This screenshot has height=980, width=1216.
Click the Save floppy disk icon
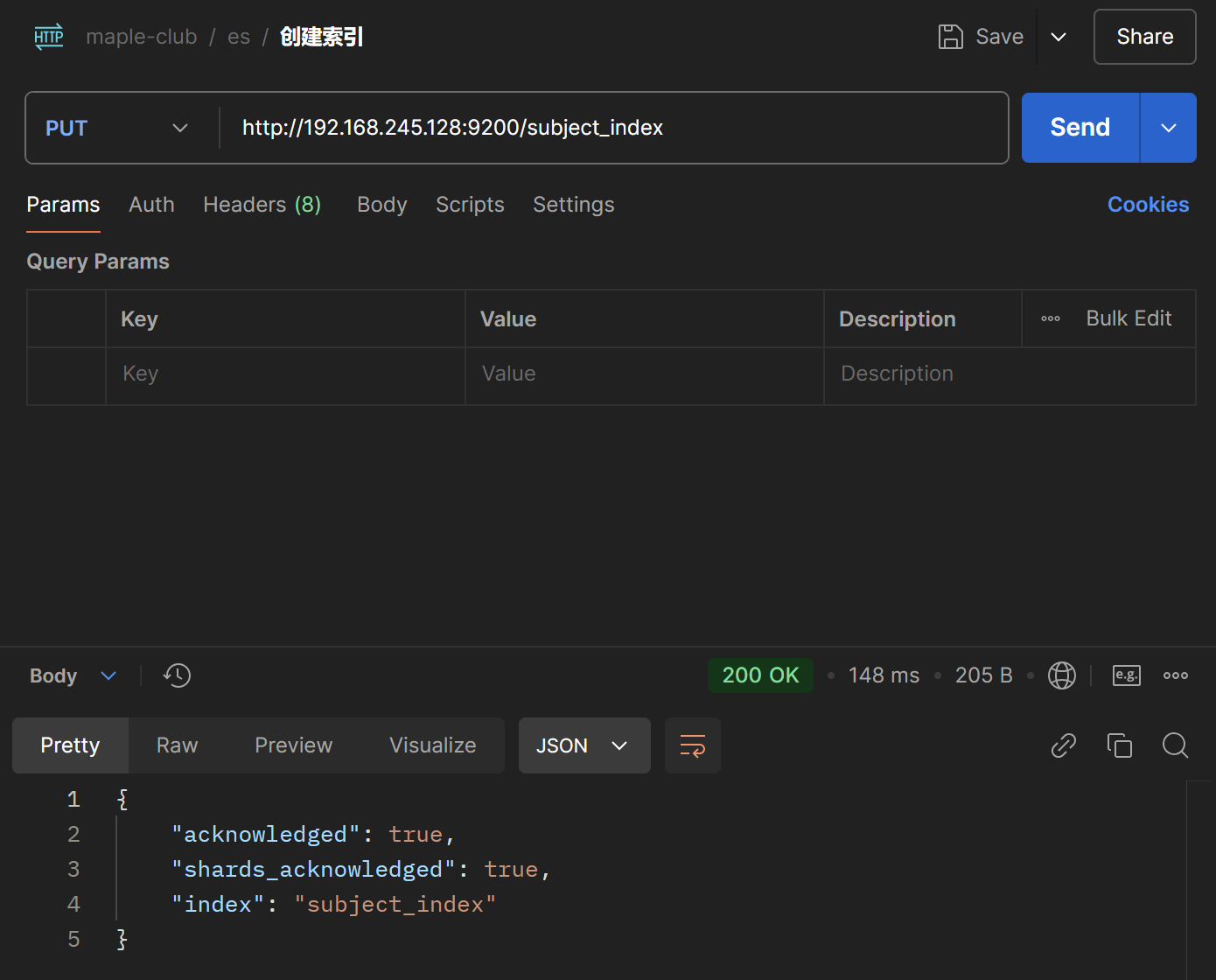pyautogui.click(x=951, y=37)
